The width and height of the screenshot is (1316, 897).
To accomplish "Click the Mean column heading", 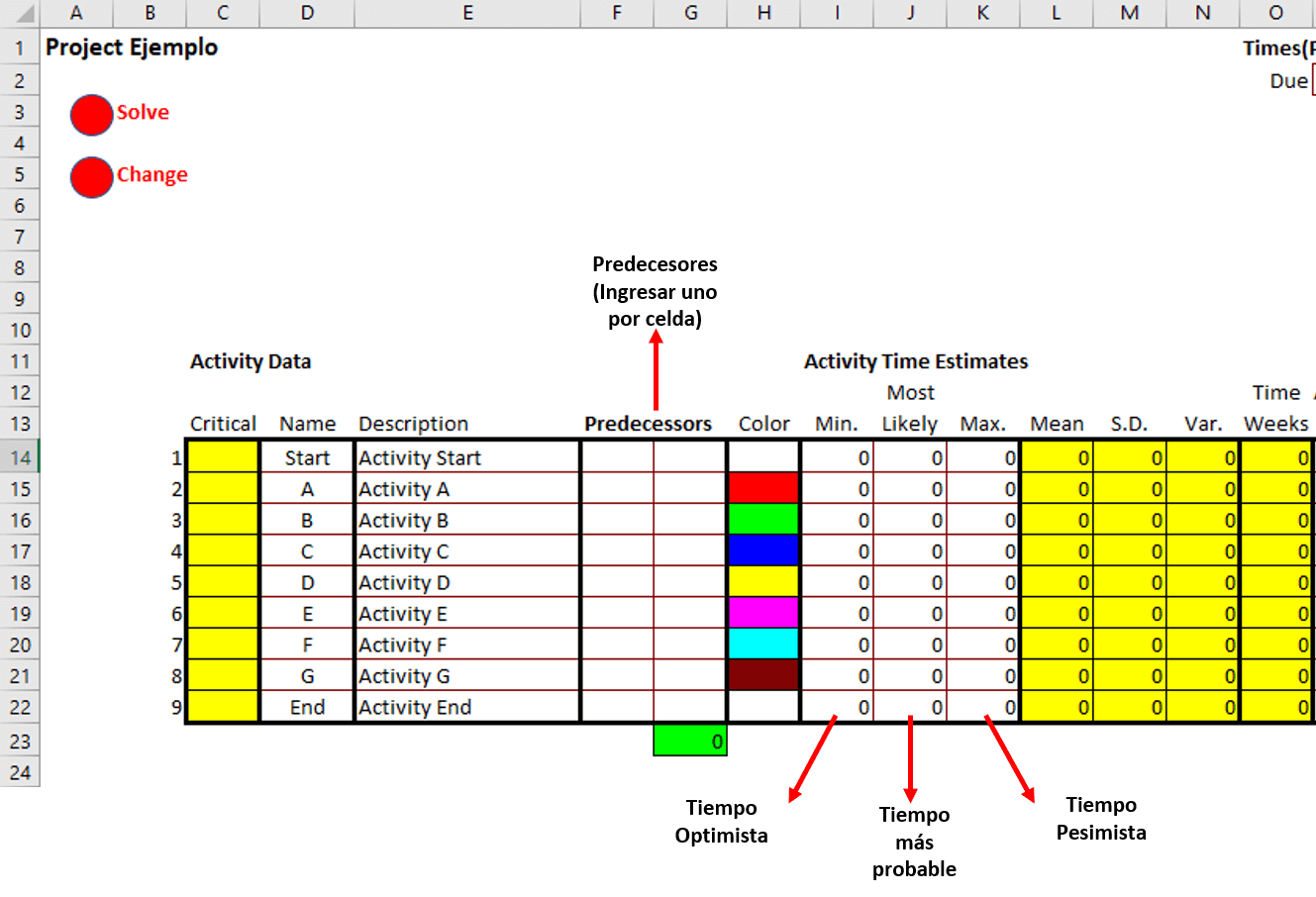I will coord(1057,424).
